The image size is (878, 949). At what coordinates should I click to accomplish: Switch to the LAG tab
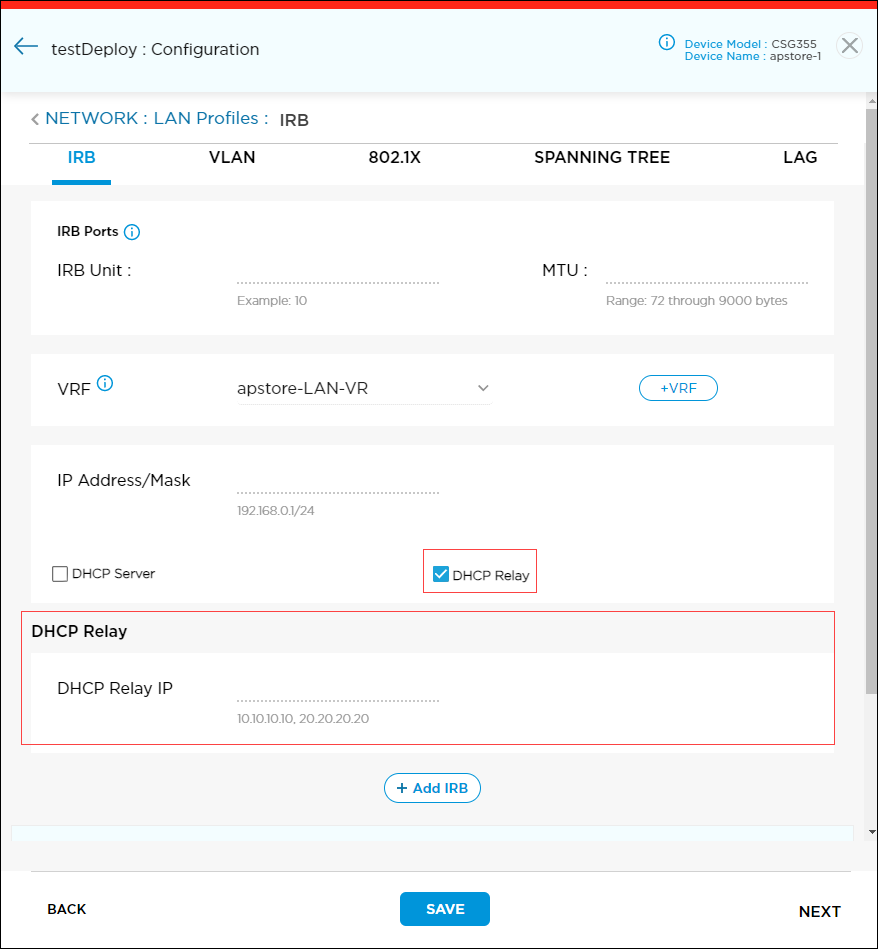pos(800,157)
